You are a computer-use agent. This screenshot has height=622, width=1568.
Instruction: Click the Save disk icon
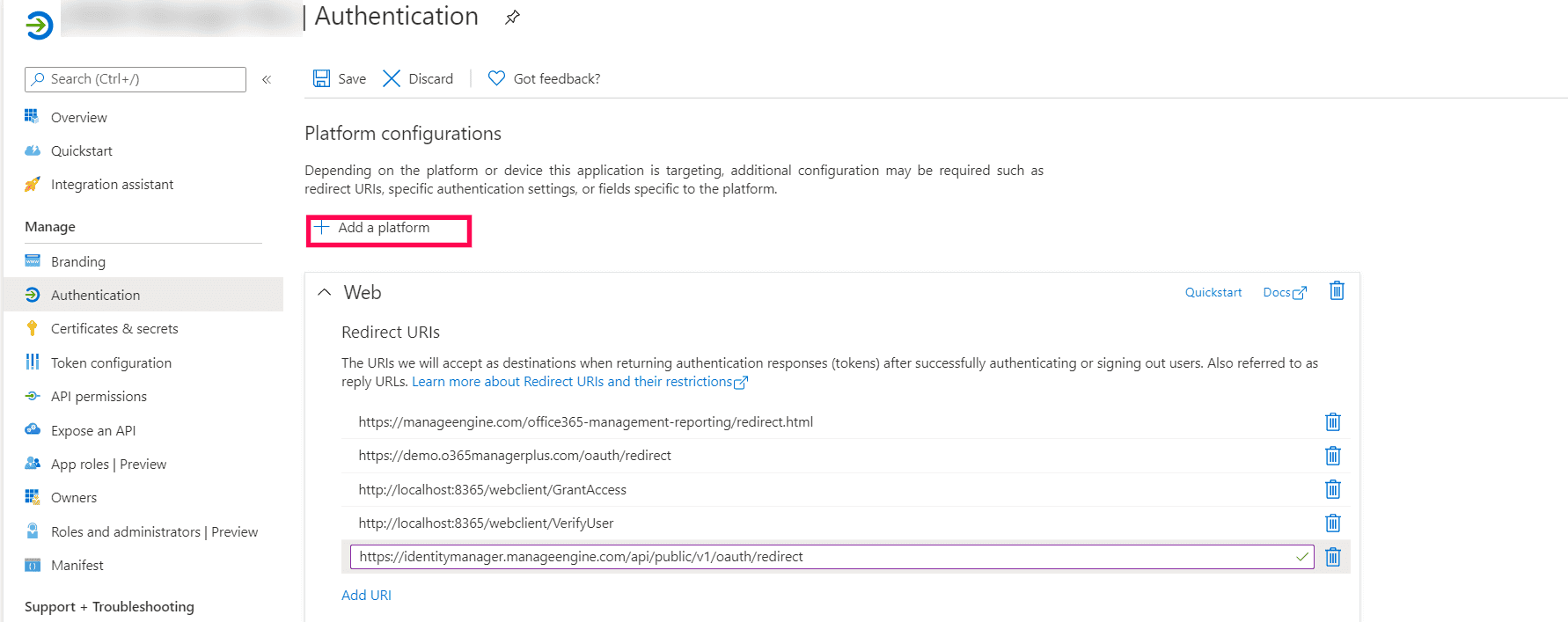click(x=322, y=79)
